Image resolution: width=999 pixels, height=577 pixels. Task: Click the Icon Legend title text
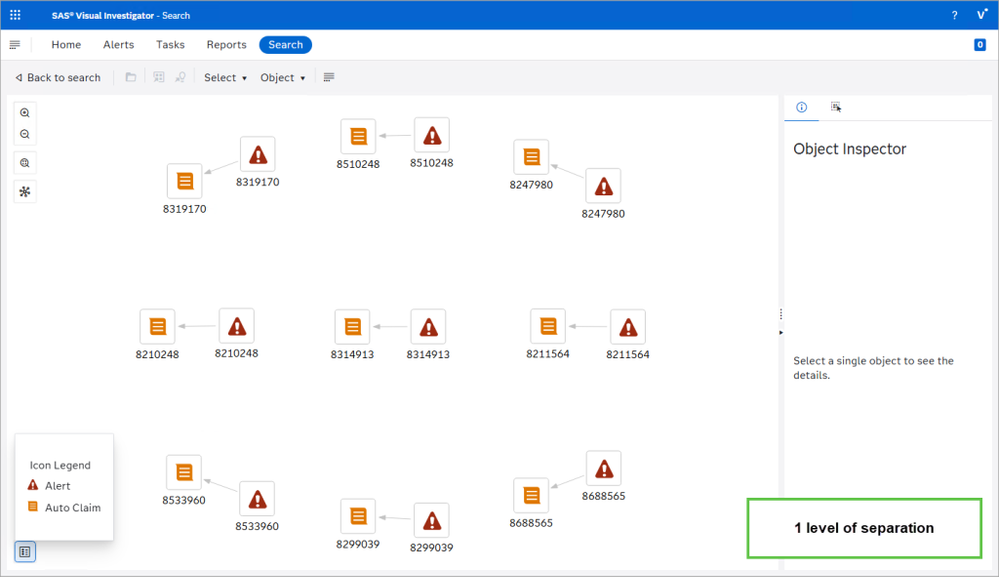click(60, 466)
